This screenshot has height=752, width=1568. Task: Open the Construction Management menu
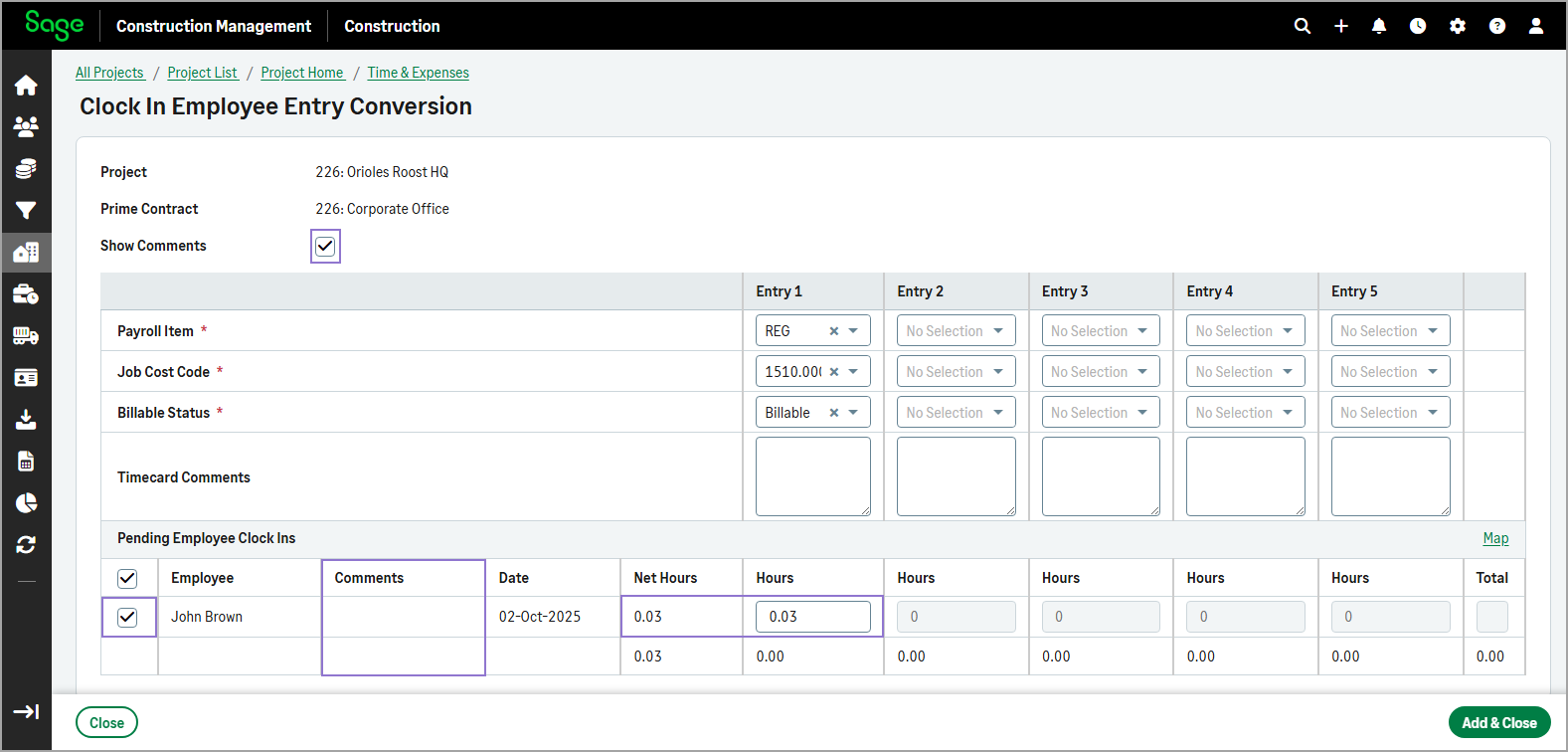click(214, 26)
